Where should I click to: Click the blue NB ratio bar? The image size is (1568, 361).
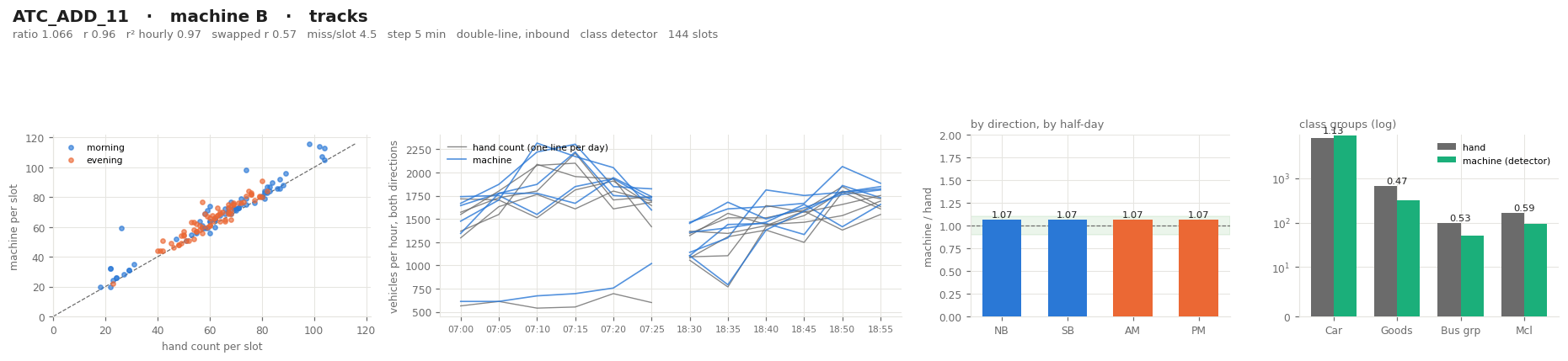click(1002, 268)
